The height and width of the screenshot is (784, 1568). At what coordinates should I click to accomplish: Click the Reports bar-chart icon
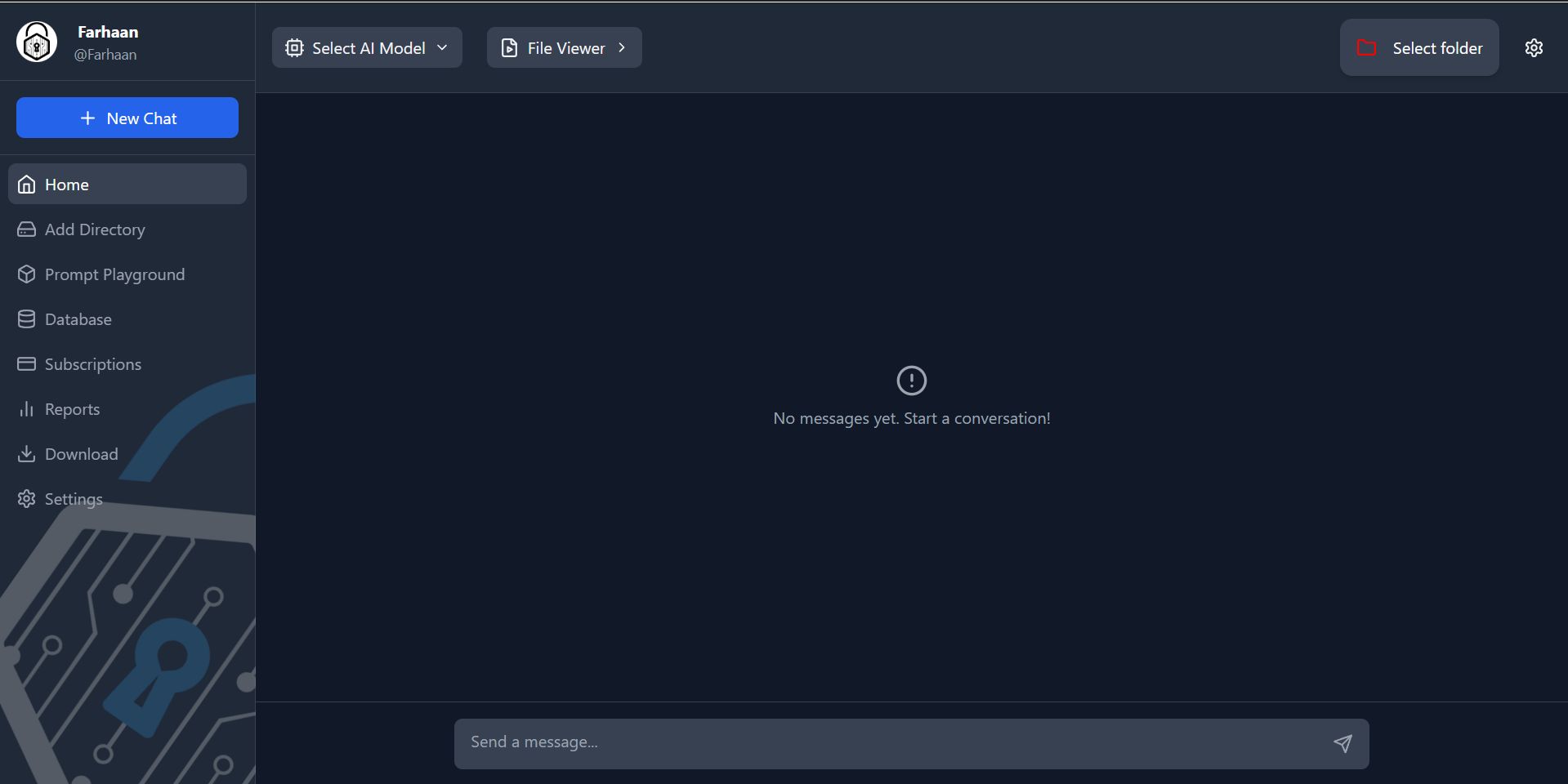click(27, 408)
